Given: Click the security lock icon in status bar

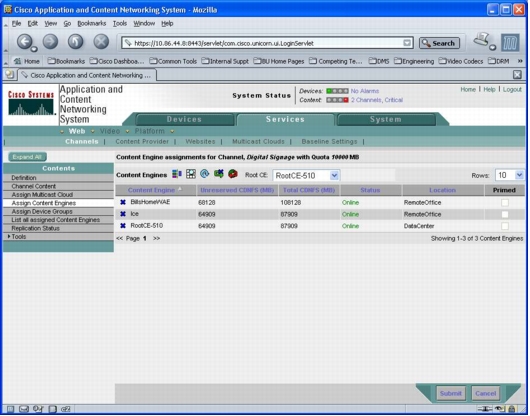Looking at the screenshot, I should point(512,409).
